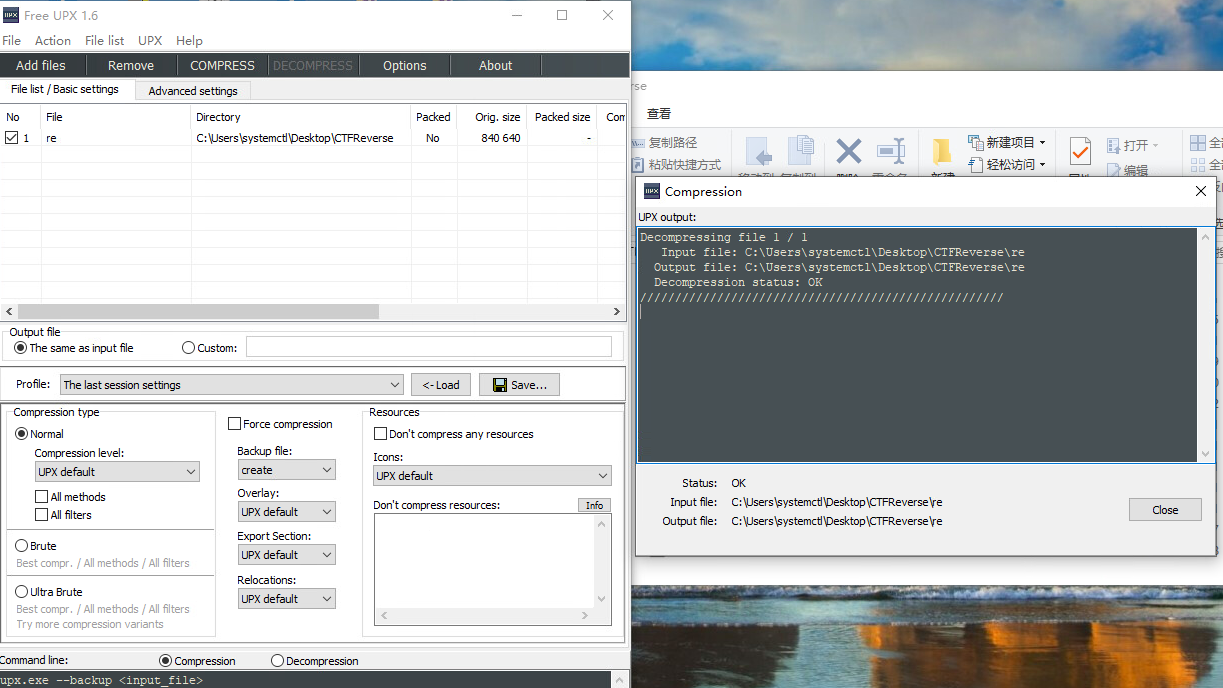
Task: Click the Rename icon in File Explorer
Action: [x=890, y=152]
